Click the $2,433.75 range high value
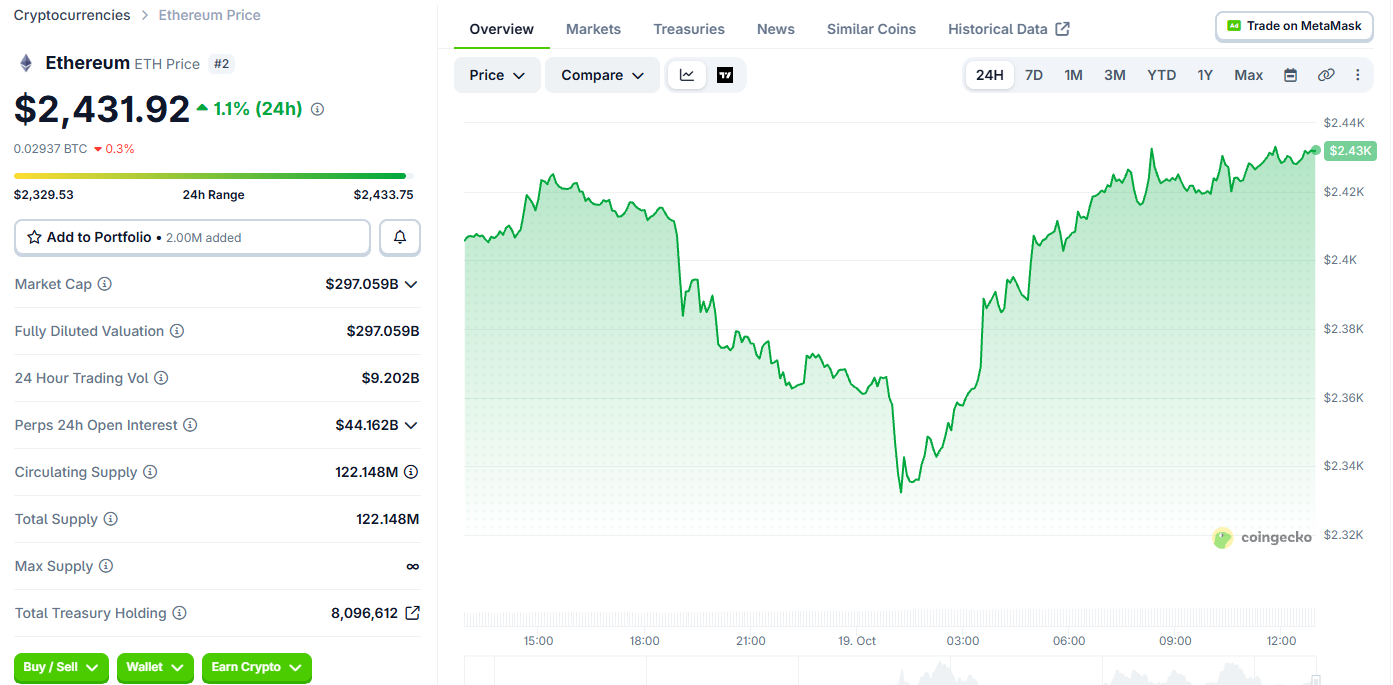The image size is (1393, 685). [383, 195]
